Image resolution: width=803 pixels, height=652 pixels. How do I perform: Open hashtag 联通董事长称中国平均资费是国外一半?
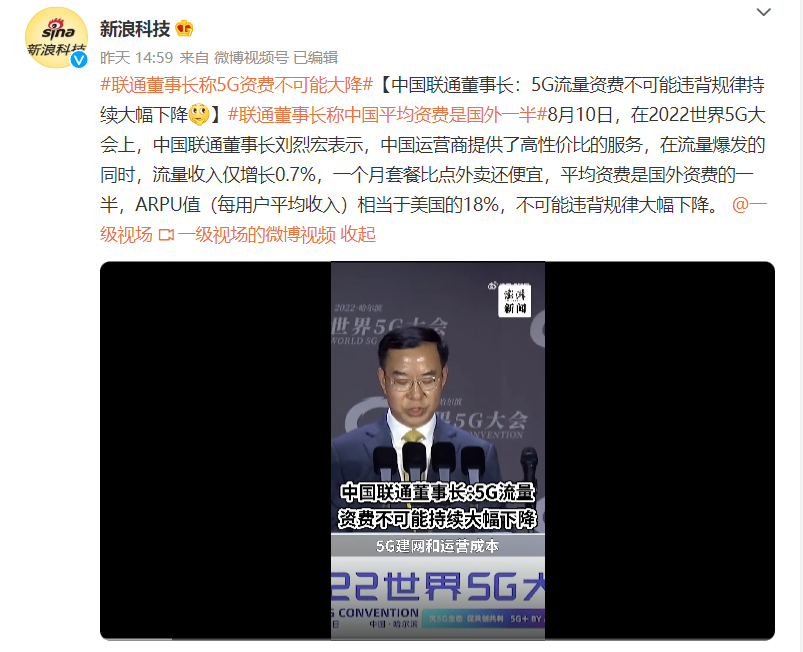pyautogui.click(x=388, y=115)
